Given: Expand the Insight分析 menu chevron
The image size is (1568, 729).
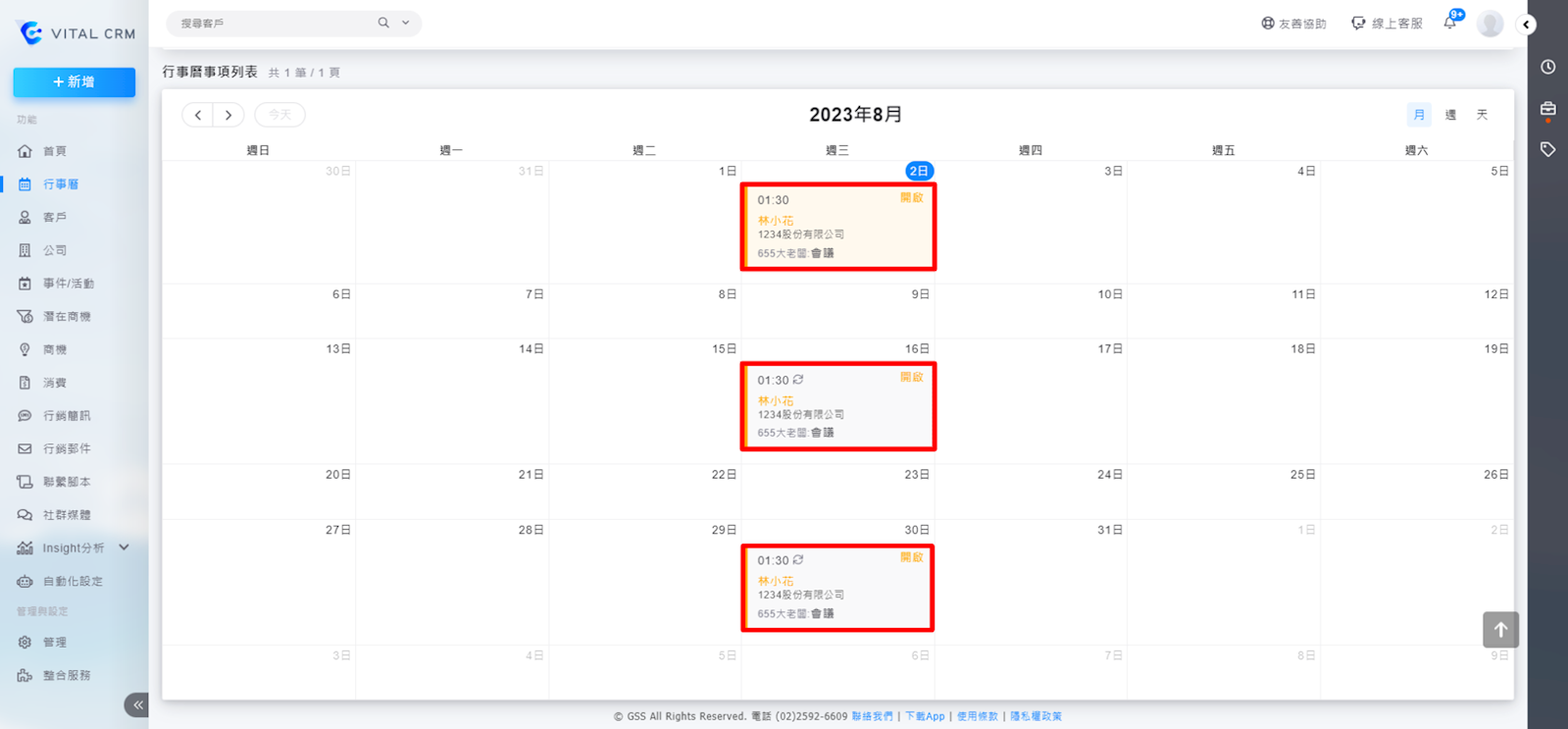Looking at the screenshot, I should click(x=124, y=547).
